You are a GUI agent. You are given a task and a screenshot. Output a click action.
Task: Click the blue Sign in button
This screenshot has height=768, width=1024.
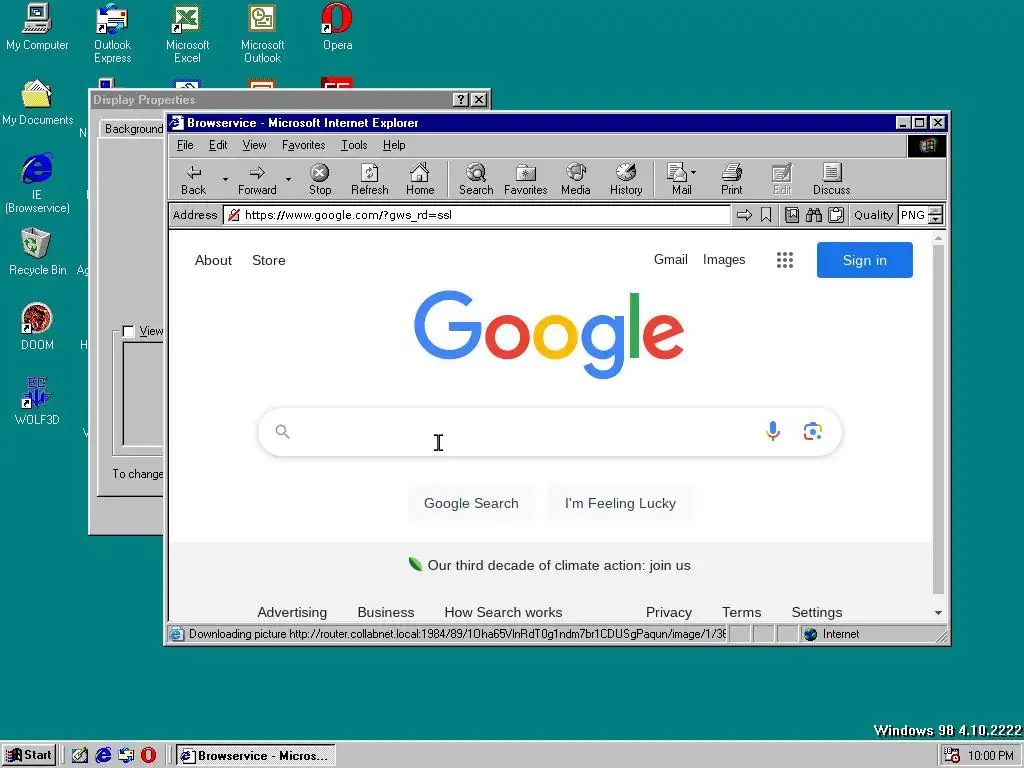[865, 260]
